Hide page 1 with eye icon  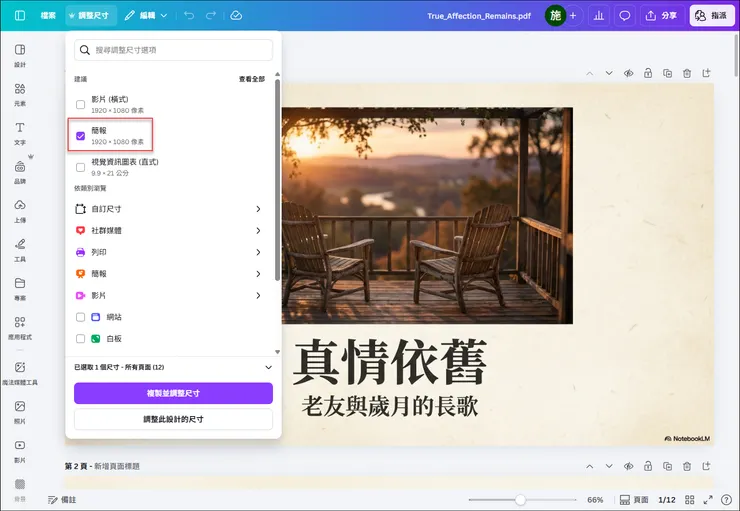point(628,73)
